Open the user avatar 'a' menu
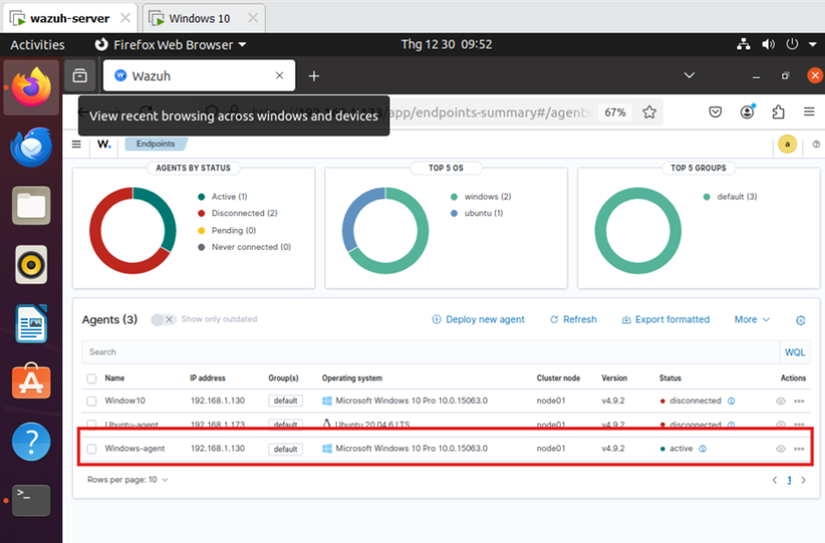 pyautogui.click(x=787, y=144)
